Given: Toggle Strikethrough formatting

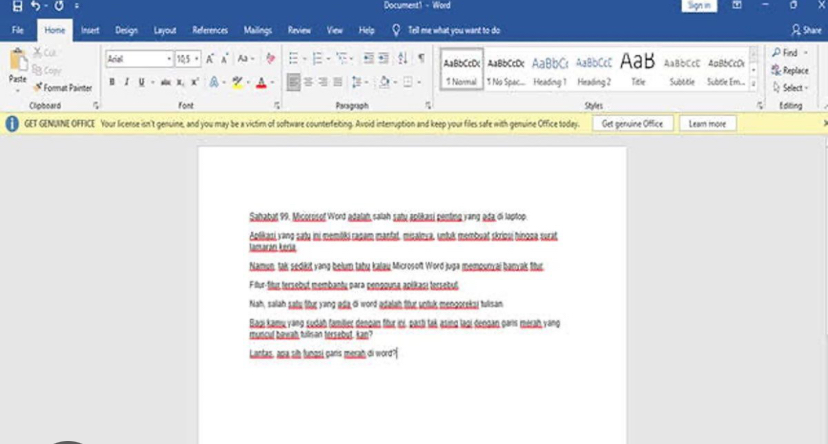Looking at the screenshot, I should point(166,82).
